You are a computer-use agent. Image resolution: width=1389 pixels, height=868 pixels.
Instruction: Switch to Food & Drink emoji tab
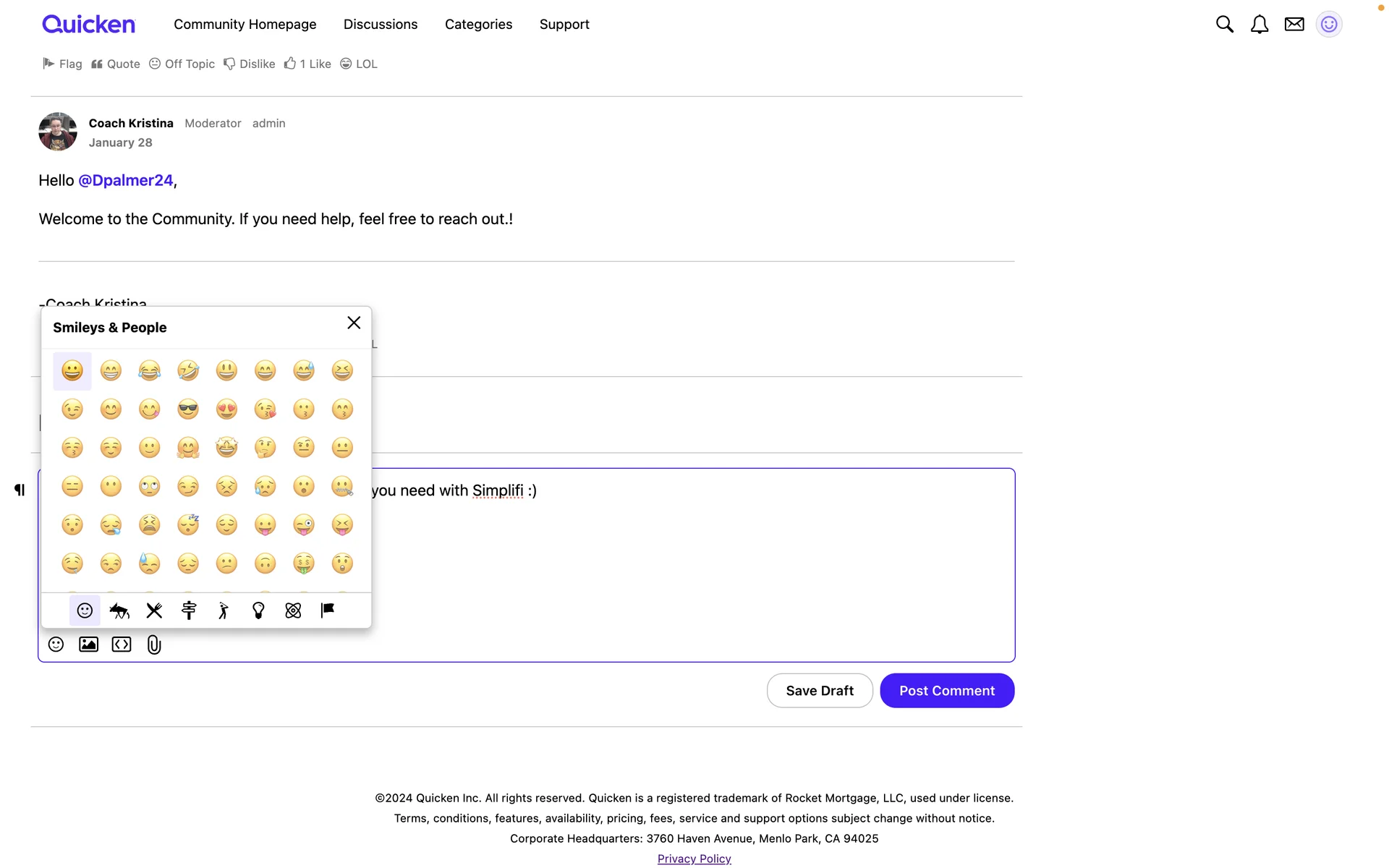154,611
